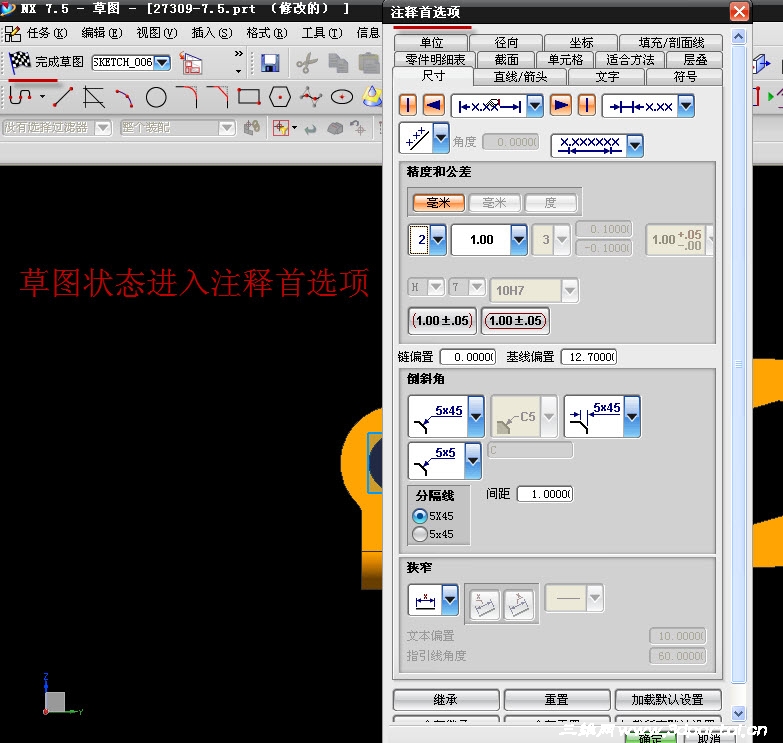Click the scissors Cut icon
Screen dimensions: 783x743
[307, 63]
